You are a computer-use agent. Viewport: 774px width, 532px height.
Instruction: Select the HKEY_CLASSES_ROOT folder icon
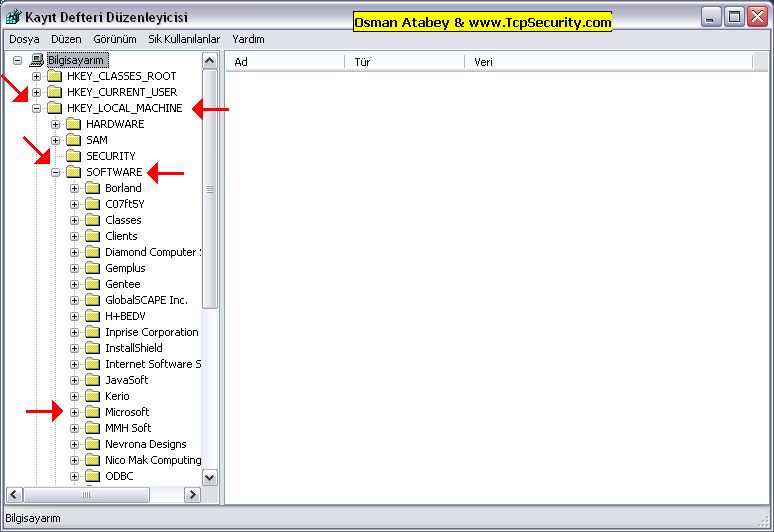point(54,76)
